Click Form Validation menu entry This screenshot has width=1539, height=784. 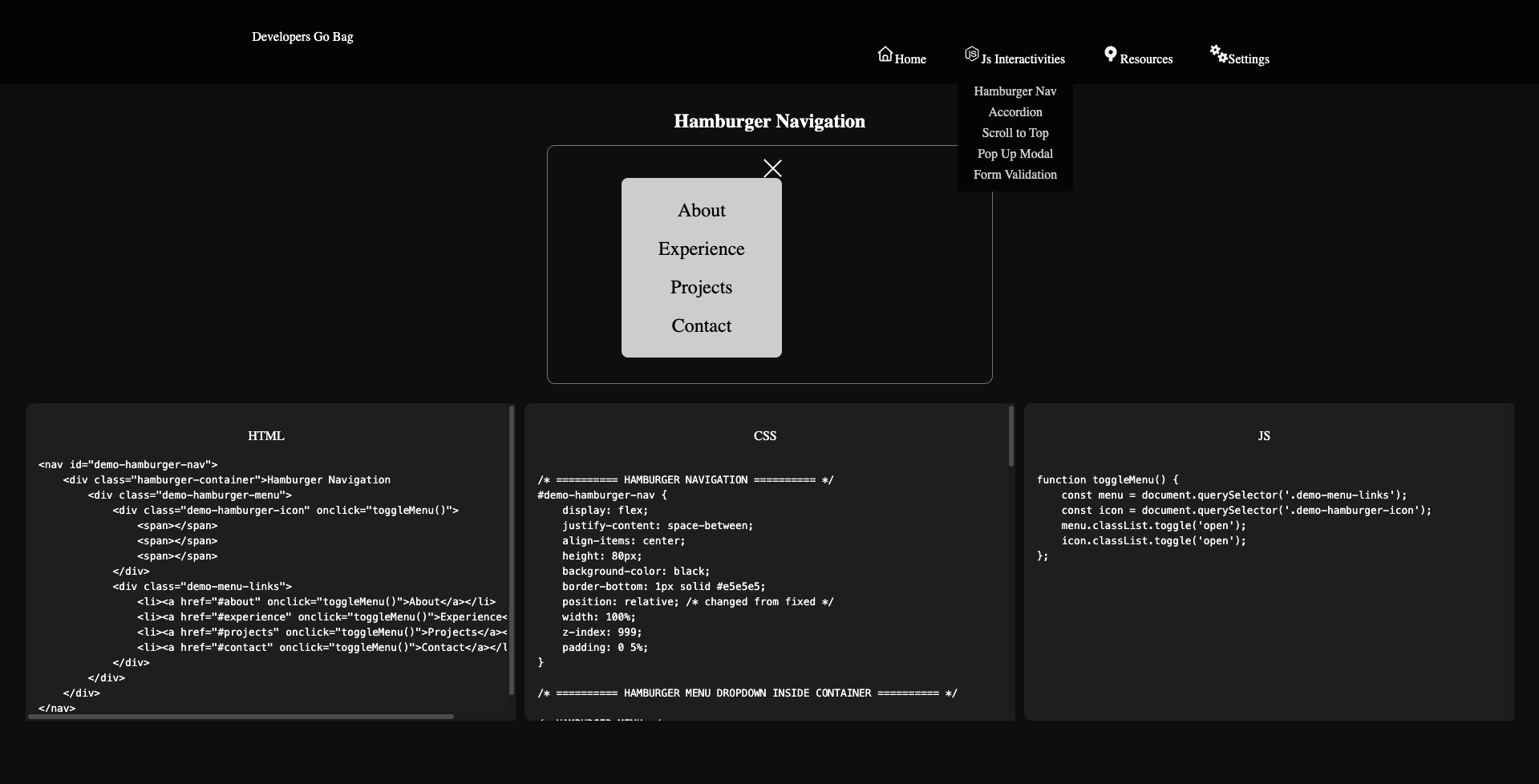click(x=1015, y=174)
